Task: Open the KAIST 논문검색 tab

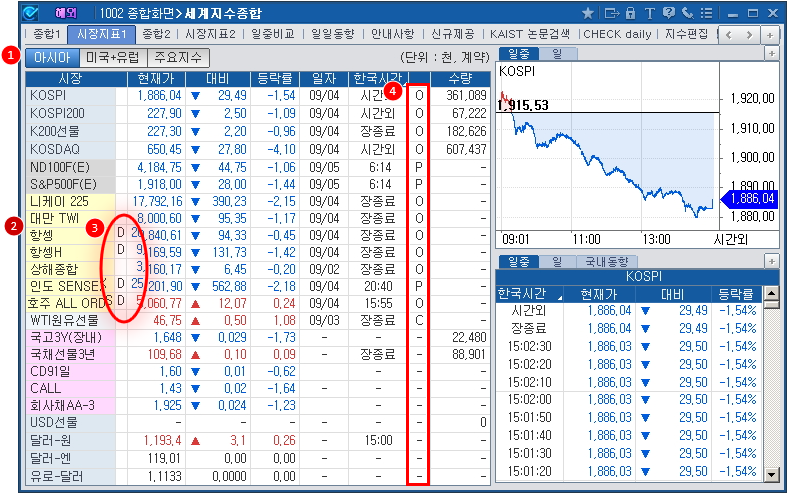Action: pyautogui.click(x=530, y=34)
